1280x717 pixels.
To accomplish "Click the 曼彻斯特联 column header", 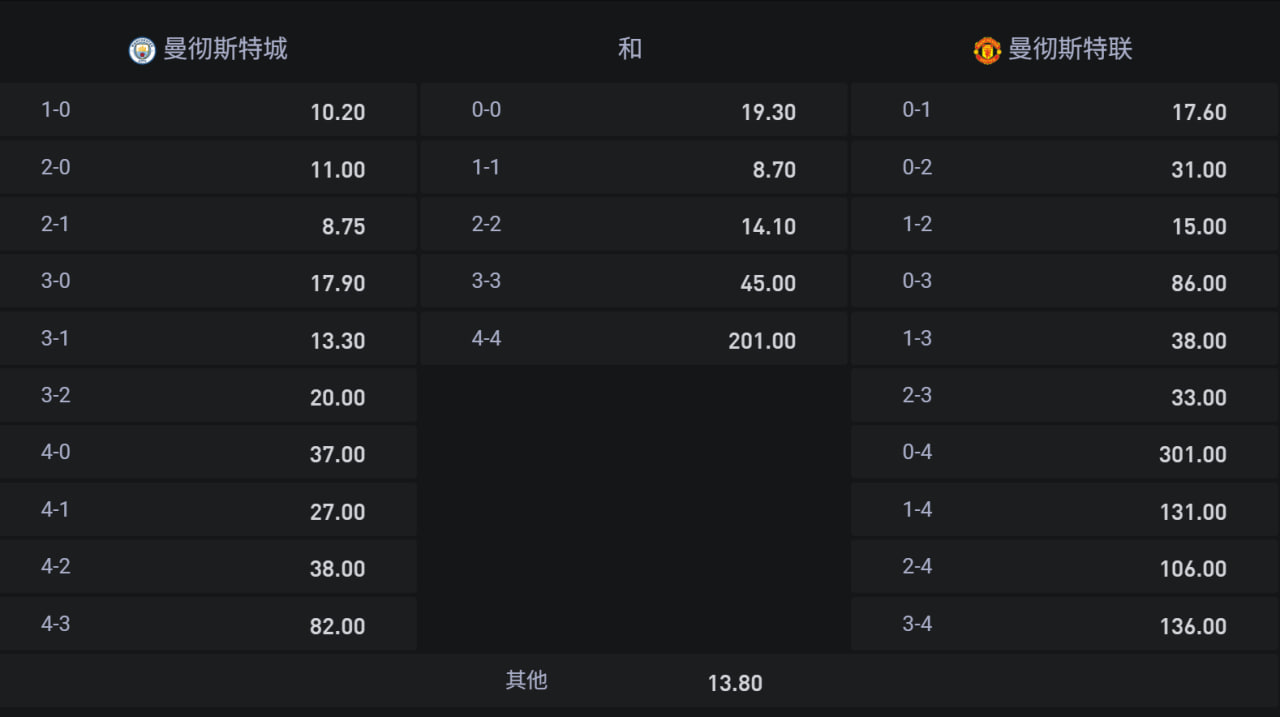I will [x=1070, y=49].
